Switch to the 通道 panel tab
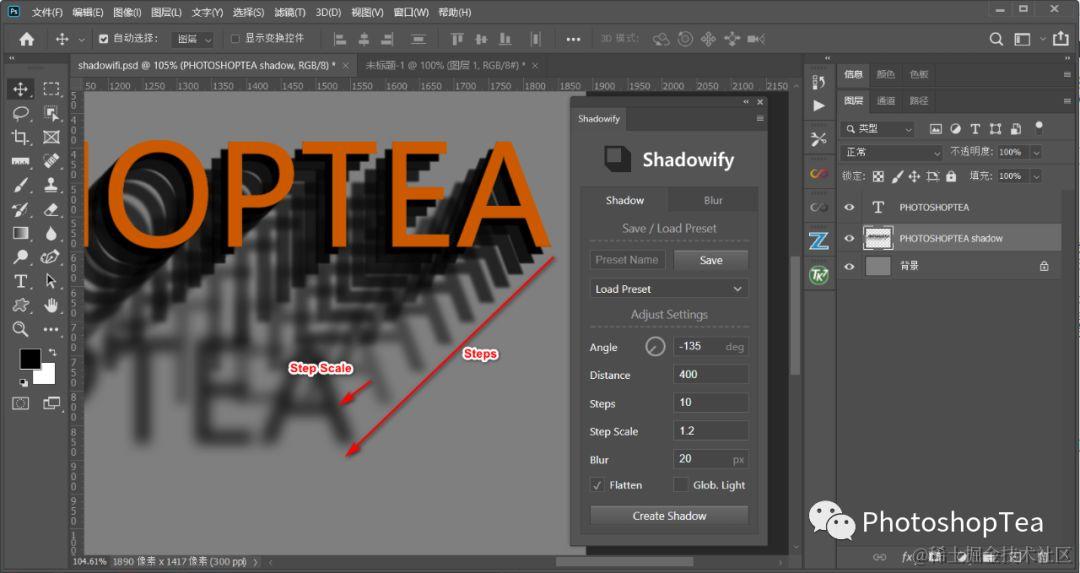The image size is (1080, 573). tap(886, 101)
